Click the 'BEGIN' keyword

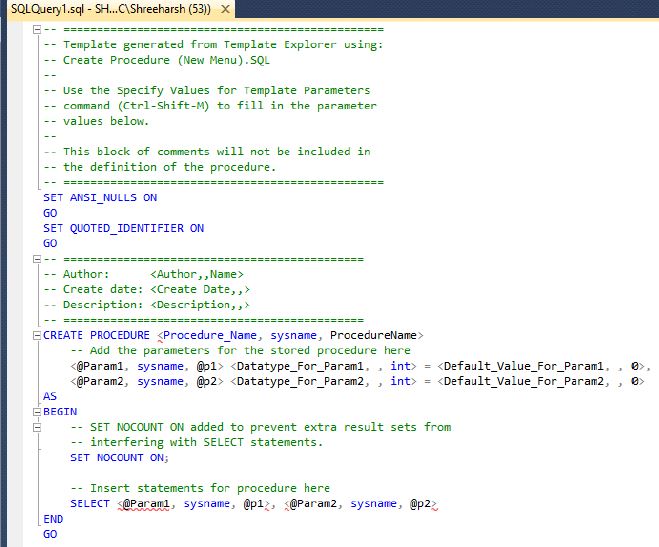click(x=60, y=412)
